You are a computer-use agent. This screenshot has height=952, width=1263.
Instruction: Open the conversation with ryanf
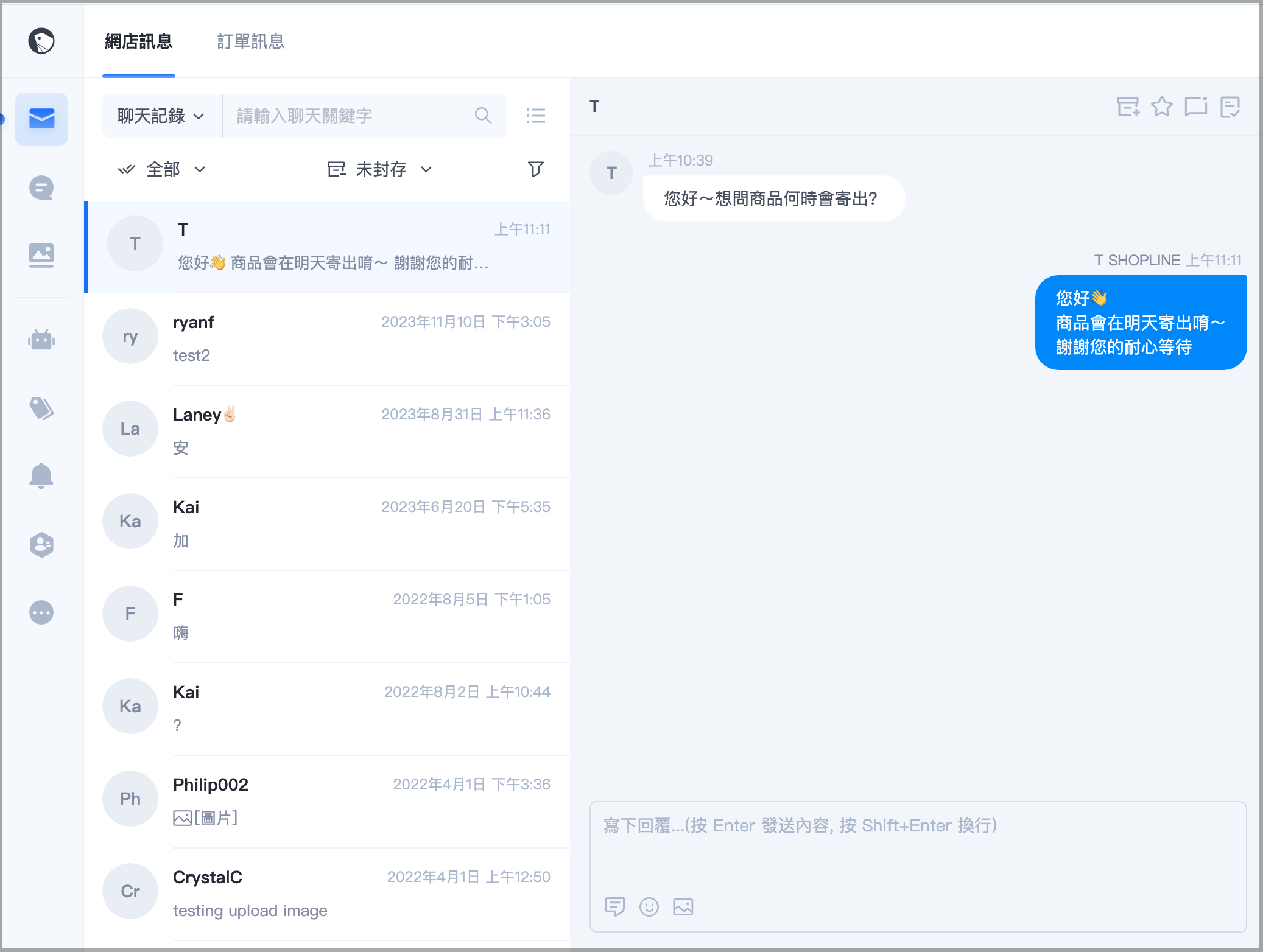tap(328, 339)
